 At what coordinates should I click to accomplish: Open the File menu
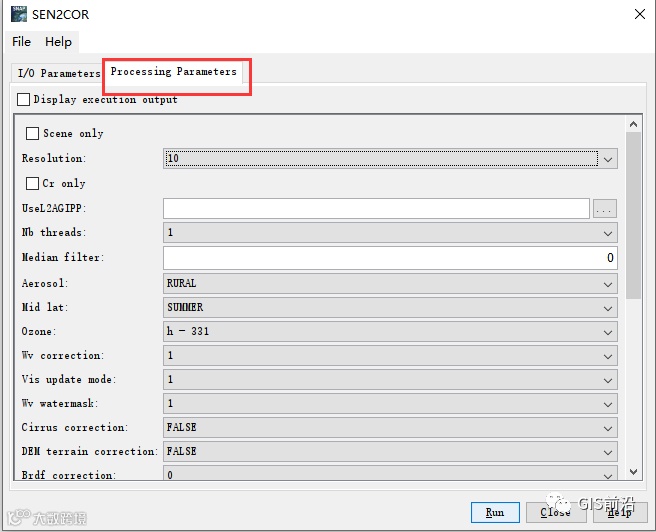pos(21,42)
